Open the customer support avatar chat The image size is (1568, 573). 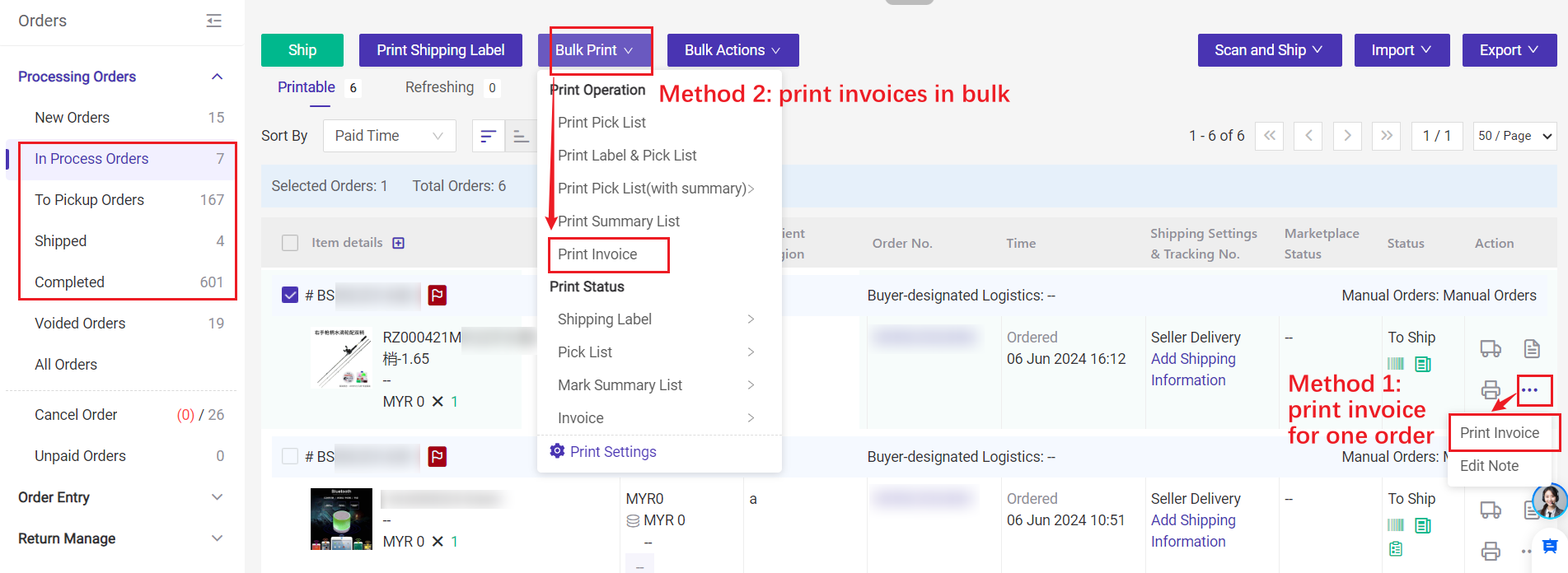1549,501
